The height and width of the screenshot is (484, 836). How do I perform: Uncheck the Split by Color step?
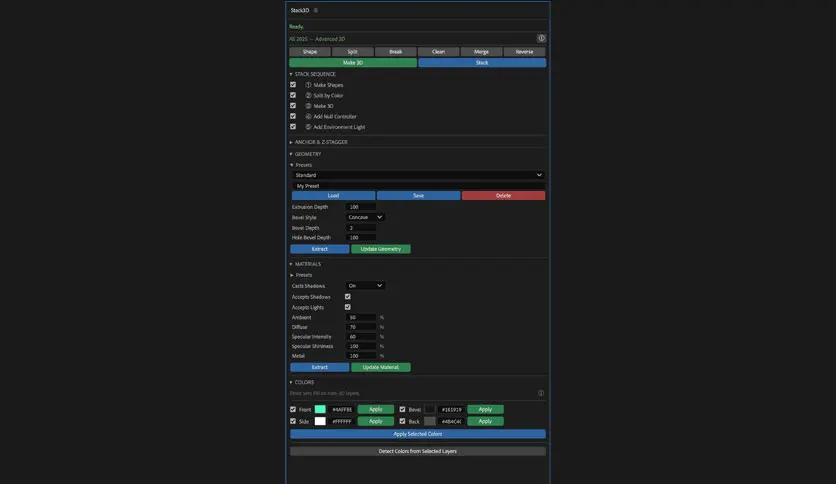click(x=293, y=95)
